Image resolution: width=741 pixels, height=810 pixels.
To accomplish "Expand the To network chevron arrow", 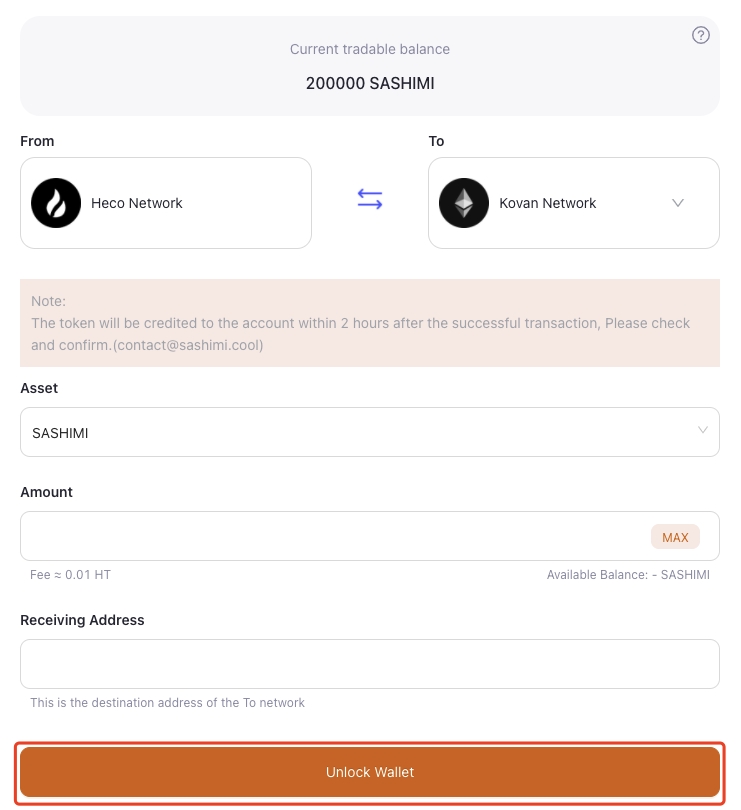I will (x=678, y=203).
